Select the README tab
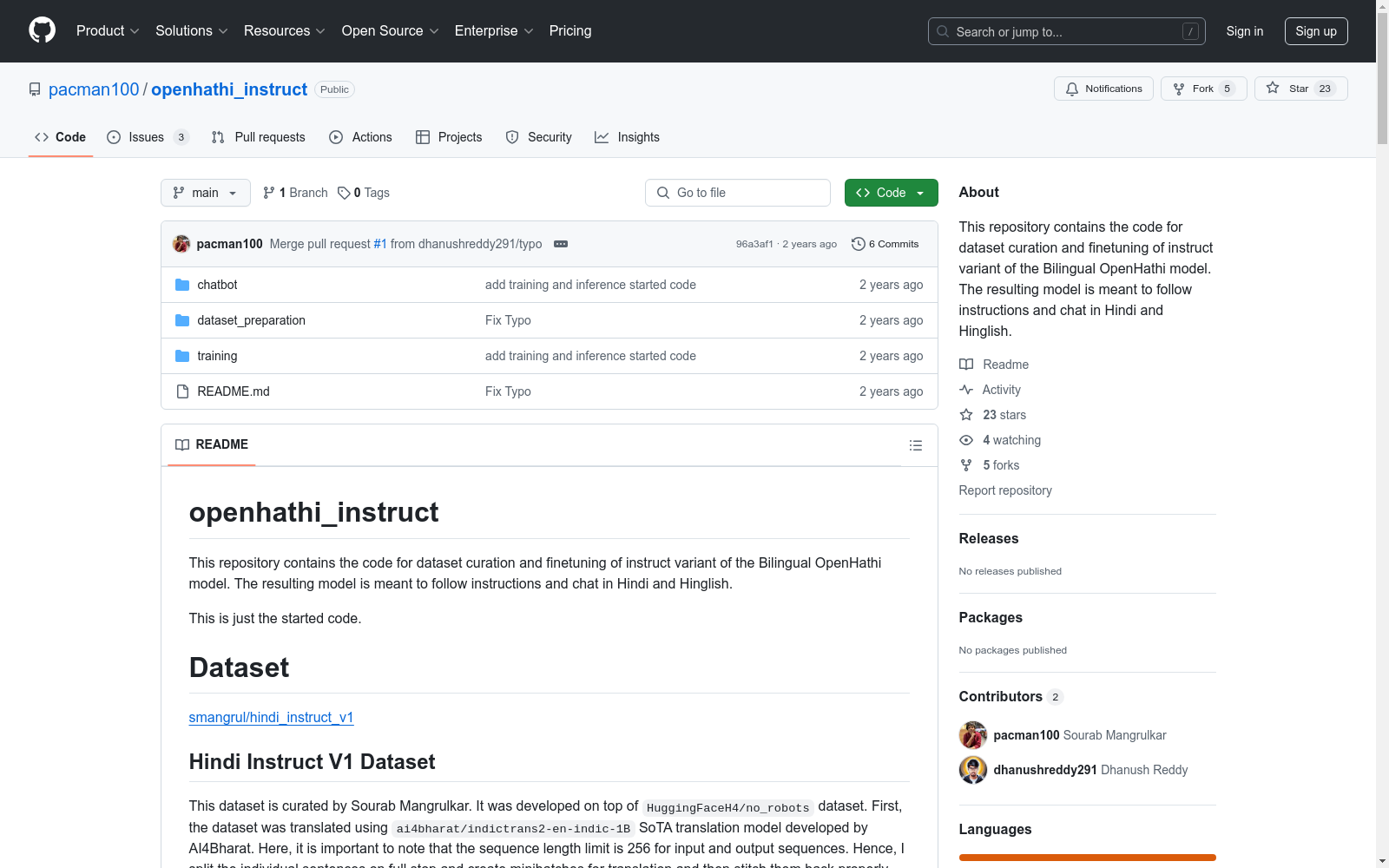 point(212,444)
